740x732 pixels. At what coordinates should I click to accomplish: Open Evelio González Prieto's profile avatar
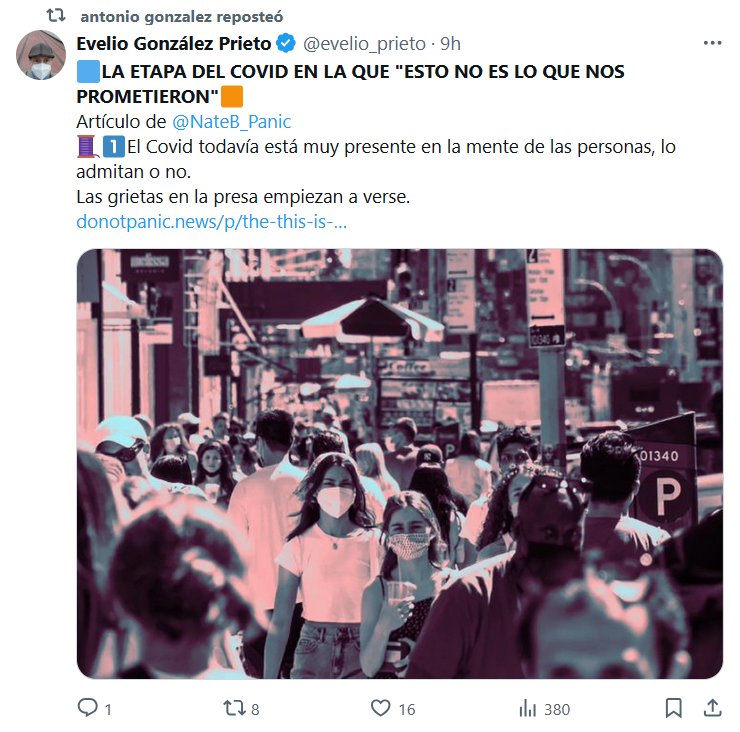pos(41,55)
